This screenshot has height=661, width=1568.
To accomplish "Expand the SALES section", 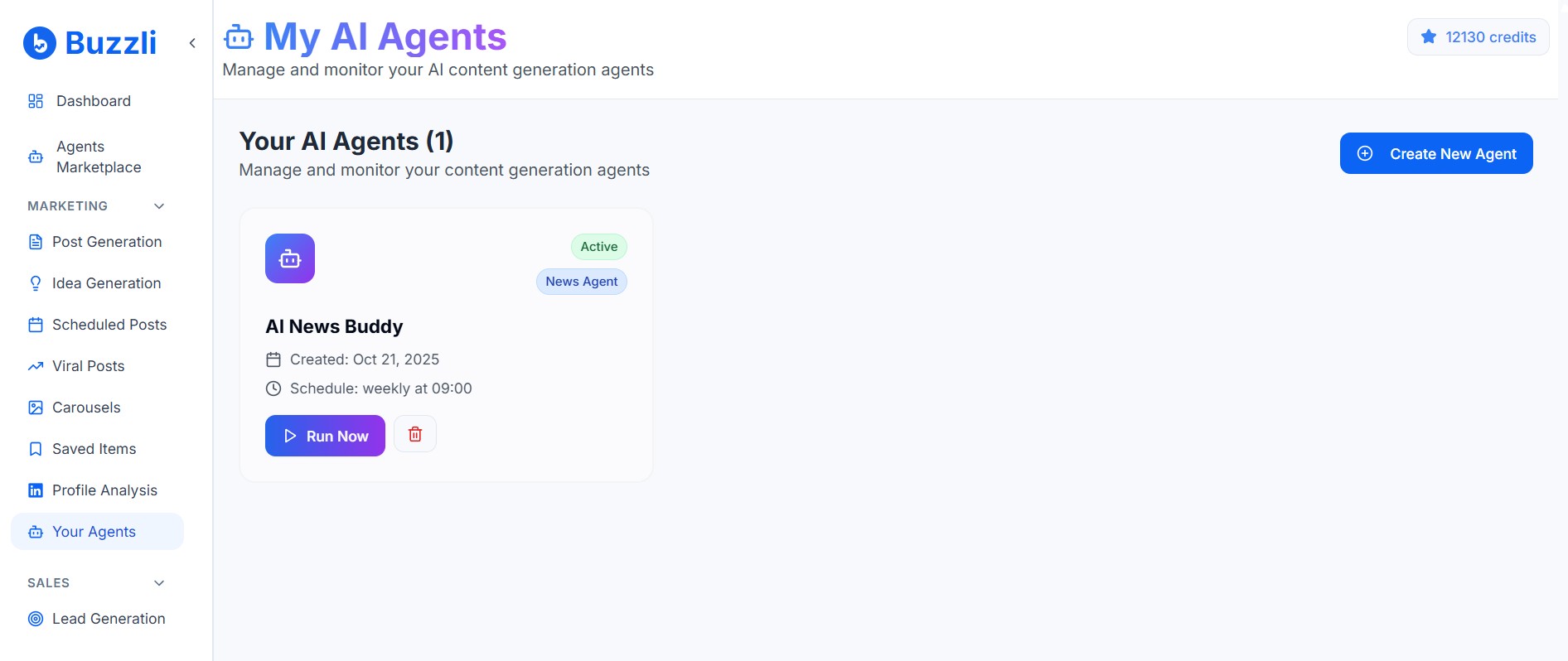I will click(158, 582).
